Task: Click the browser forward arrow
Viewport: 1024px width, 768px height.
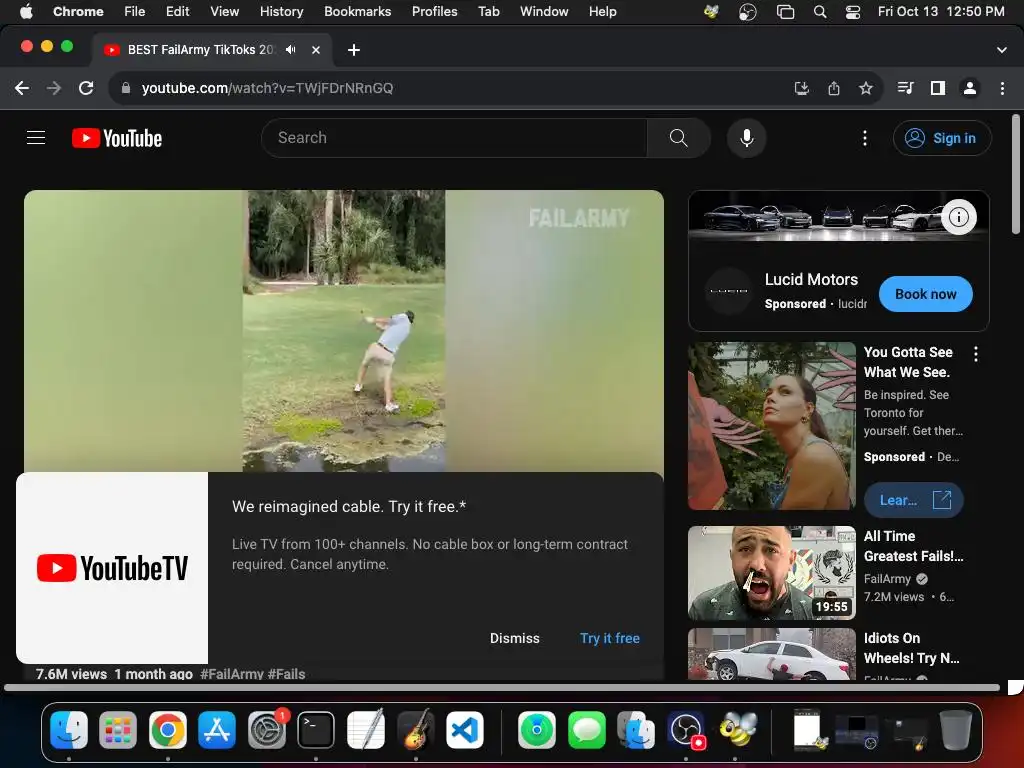Action: [x=54, y=88]
